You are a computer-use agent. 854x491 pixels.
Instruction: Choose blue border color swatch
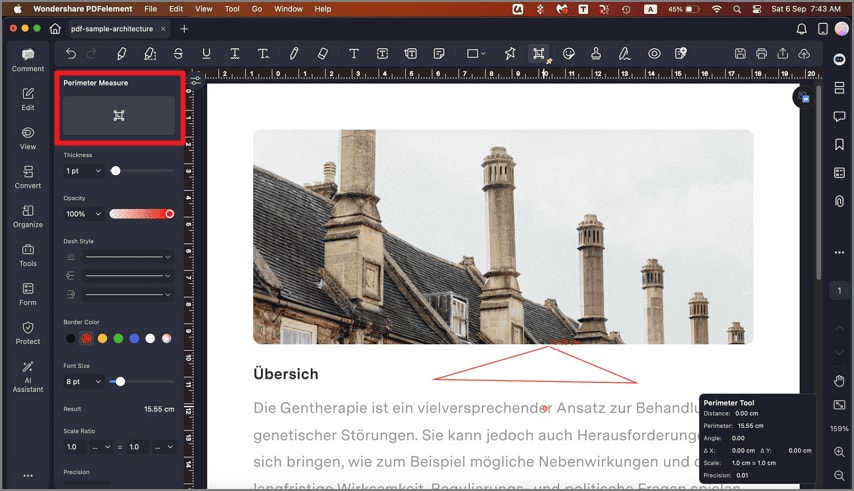[135, 339]
